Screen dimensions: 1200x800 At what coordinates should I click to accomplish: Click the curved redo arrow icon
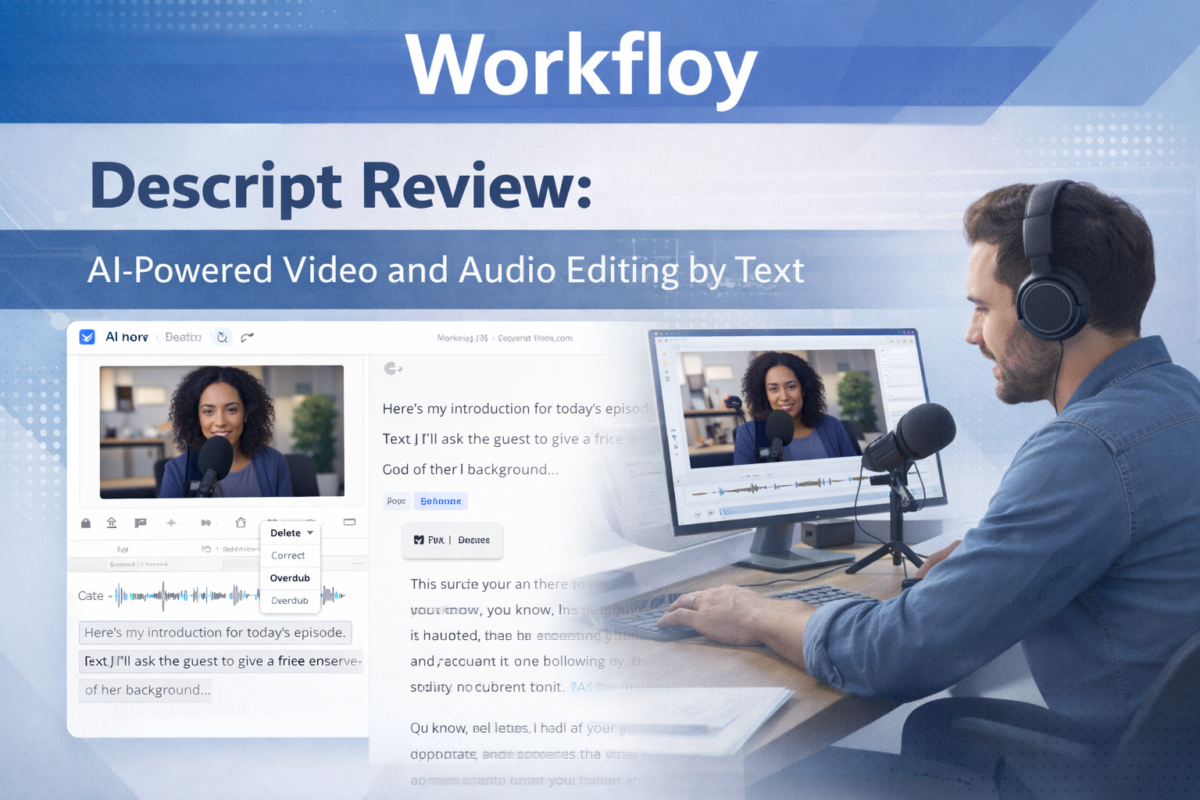pyautogui.click(x=248, y=337)
